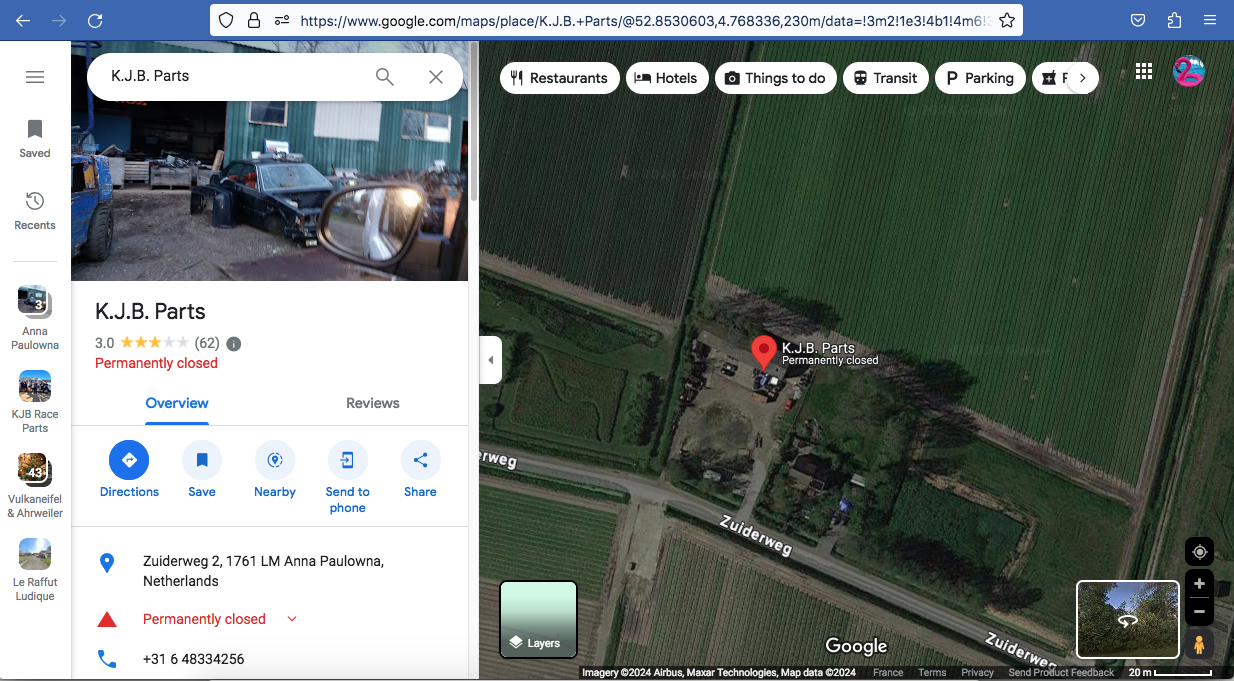Switch to the Reviews tab
The width and height of the screenshot is (1234, 681).
(372, 403)
